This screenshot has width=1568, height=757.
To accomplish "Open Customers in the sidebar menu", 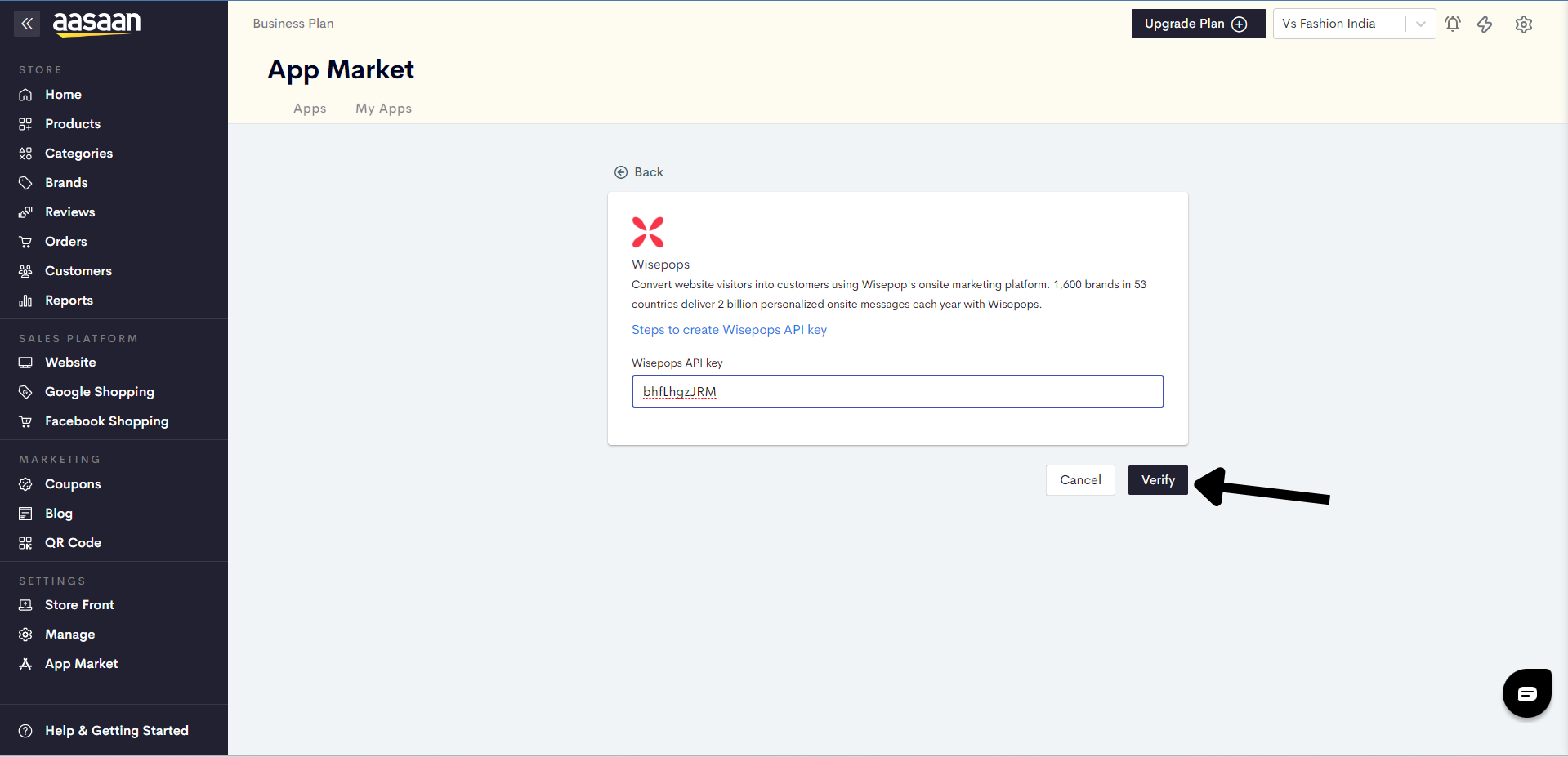I will [x=78, y=271].
